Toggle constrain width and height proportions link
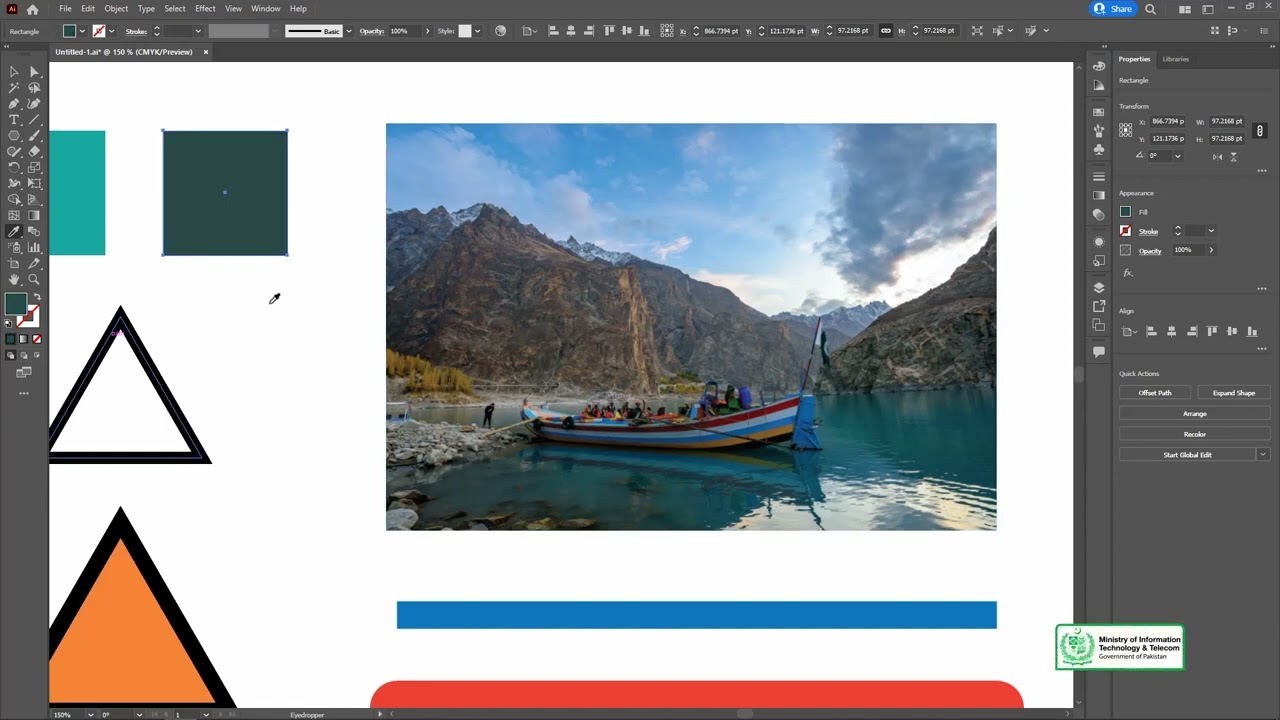This screenshot has height=720, width=1280. (1260, 130)
